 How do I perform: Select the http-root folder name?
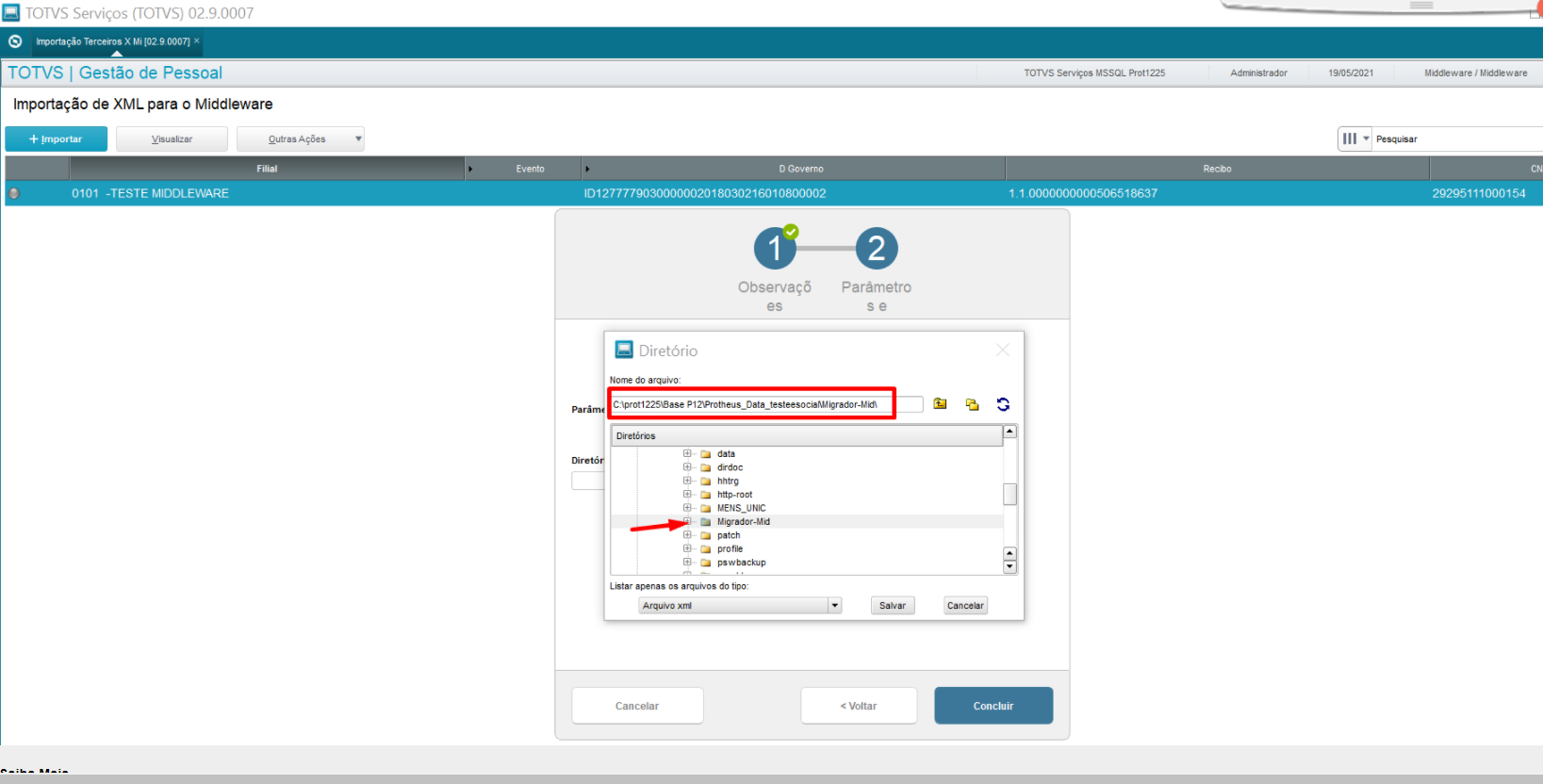734,495
